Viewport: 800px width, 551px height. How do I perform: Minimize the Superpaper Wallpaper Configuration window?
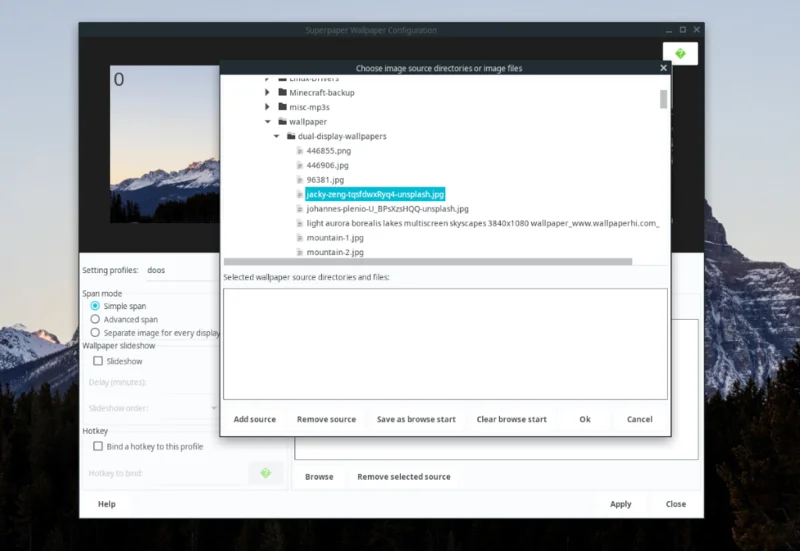click(669, 30)
